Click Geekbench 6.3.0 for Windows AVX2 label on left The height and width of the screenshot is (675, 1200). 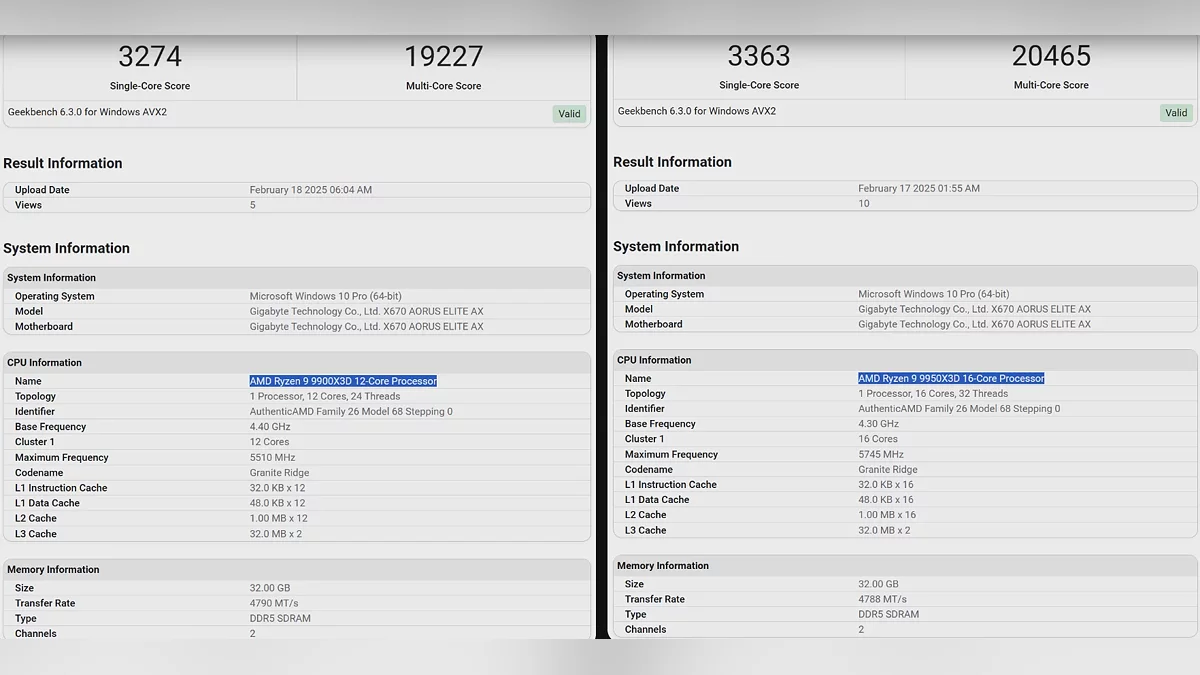pos(87,112)
